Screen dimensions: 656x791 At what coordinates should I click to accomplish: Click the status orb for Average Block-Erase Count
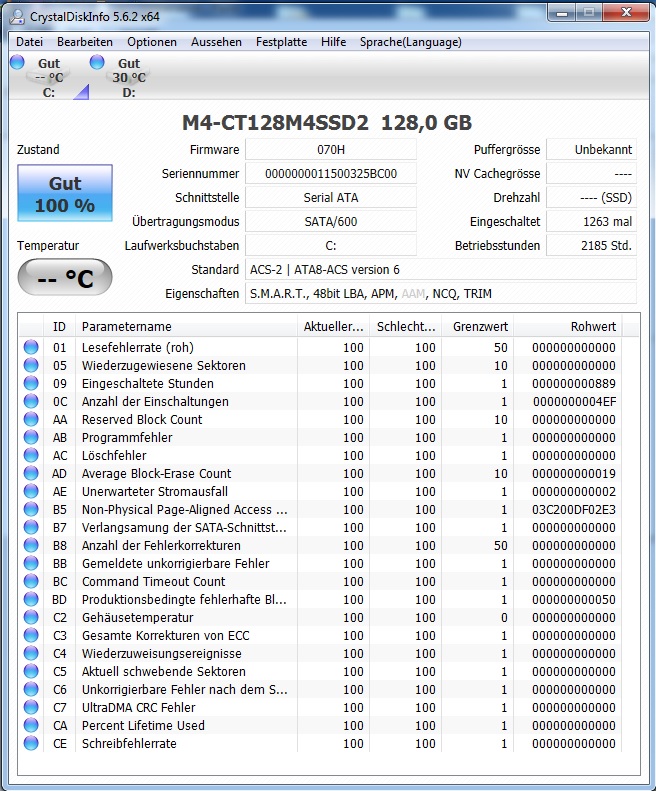tap(31, 473)
